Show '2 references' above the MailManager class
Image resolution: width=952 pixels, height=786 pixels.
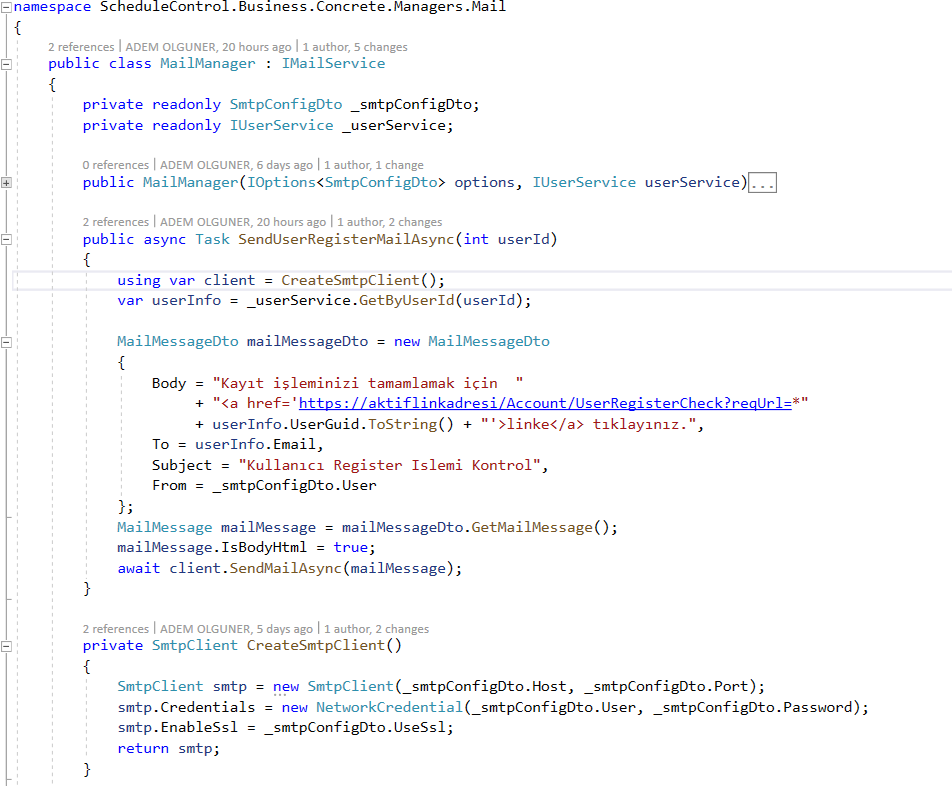81,47
